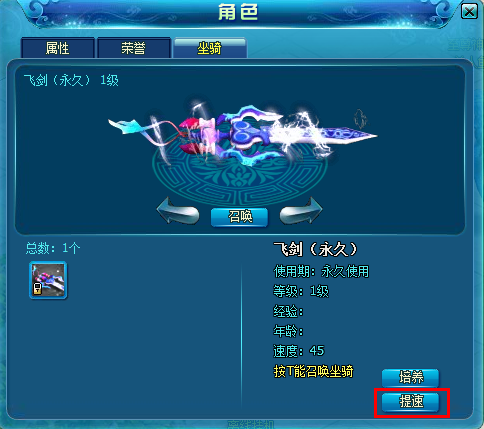Click the 使用期: 永久使用 text
Viewport: 484px width, 429px height.
tap(321, 271)
